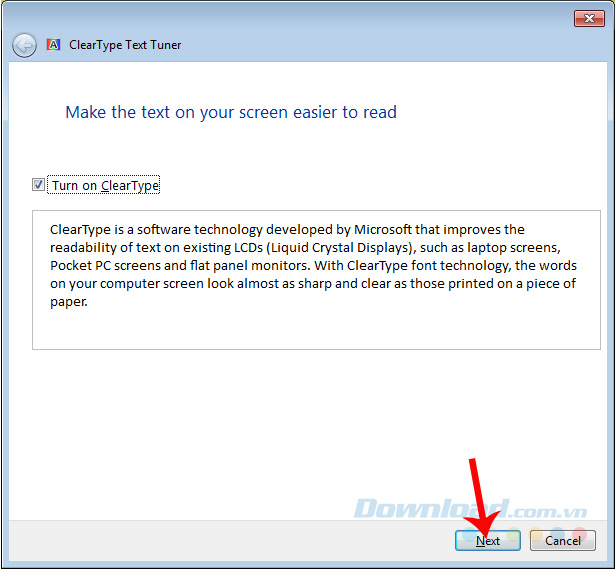
Task: Click the ClearType Text Tuner app icon
Action: 53,45
